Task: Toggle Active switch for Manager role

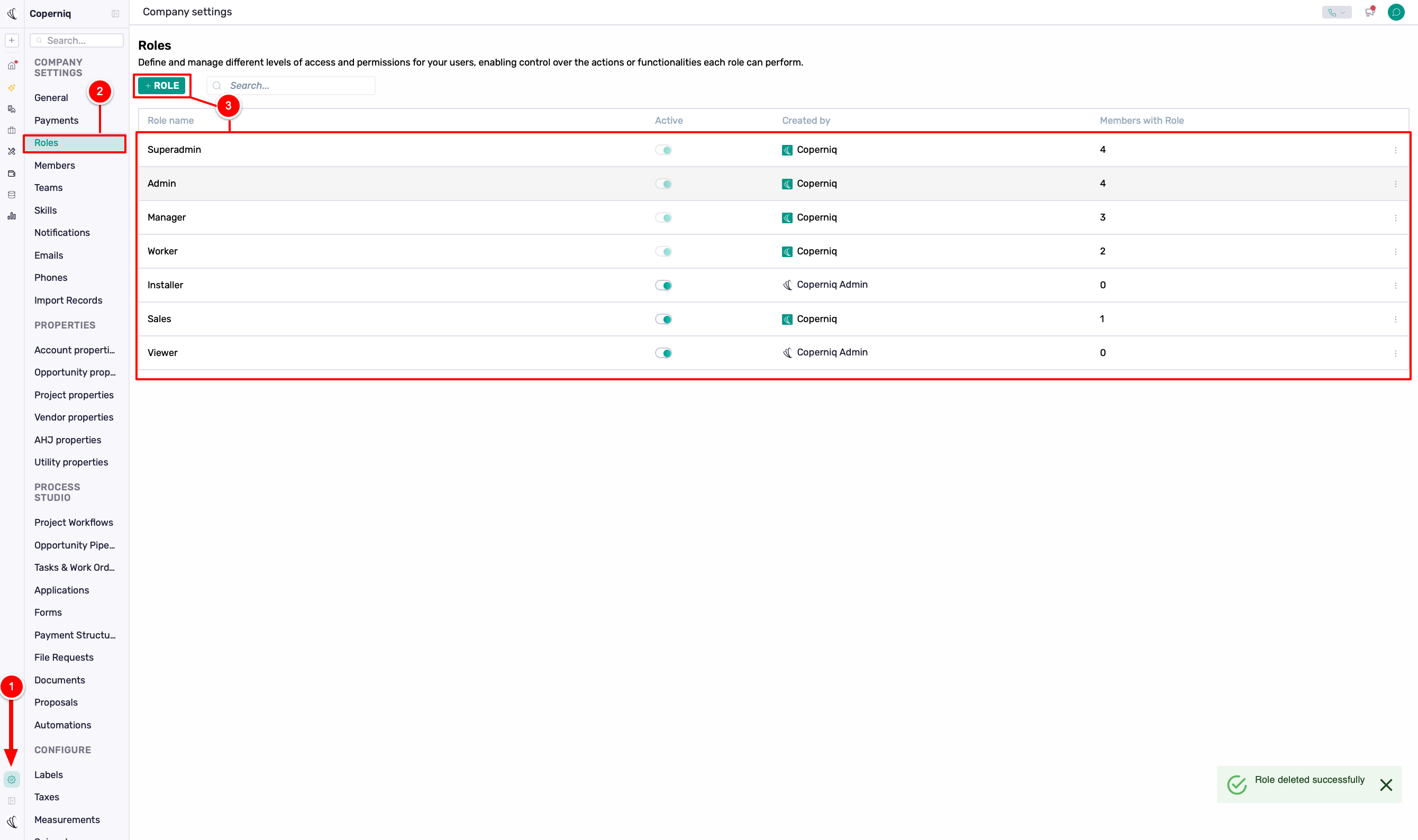Action: (x=663, y=218)
